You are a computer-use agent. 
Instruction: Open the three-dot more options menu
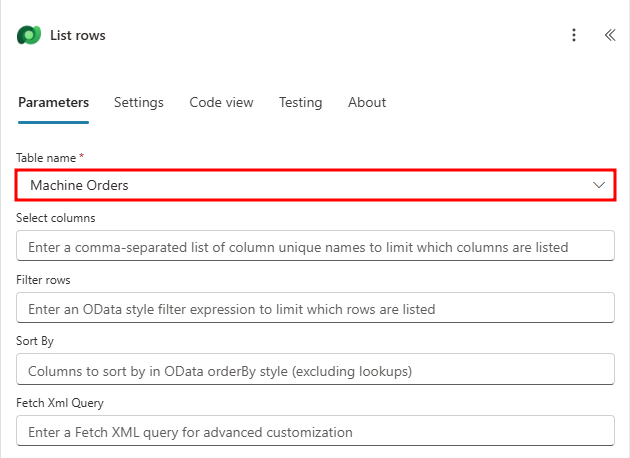click(x=574, y=35)
